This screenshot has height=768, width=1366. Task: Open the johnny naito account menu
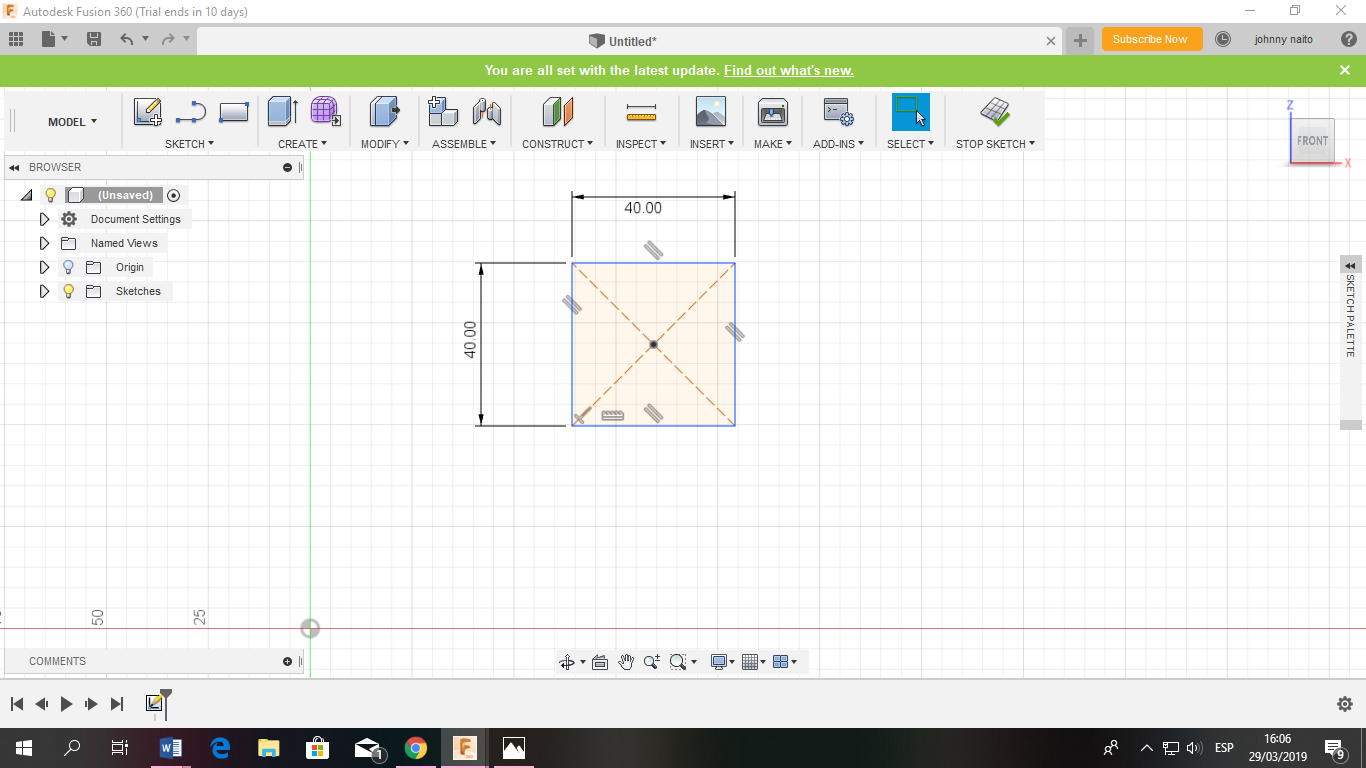pos(1284,39)
